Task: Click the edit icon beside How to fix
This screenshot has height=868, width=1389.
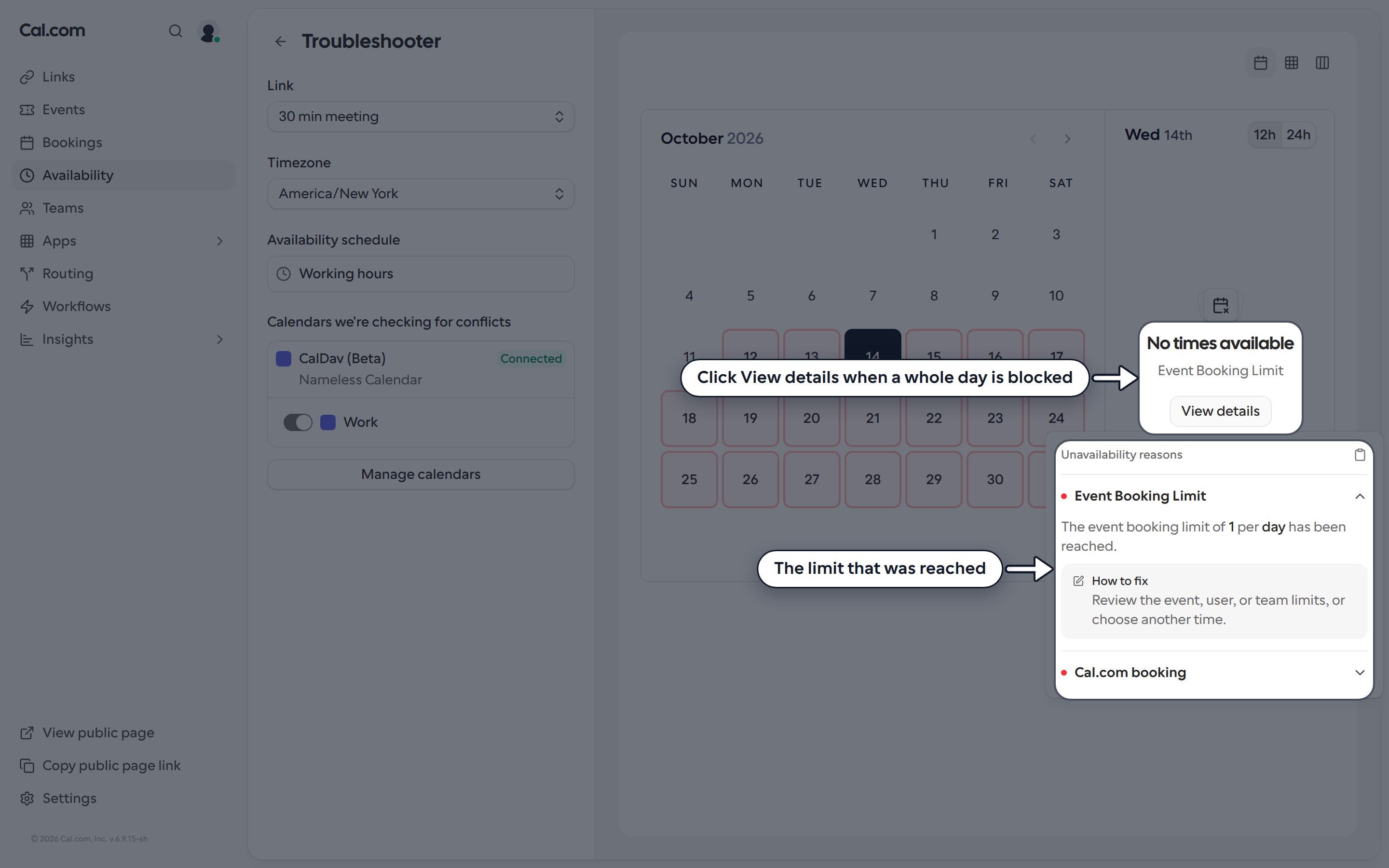Action: (1078, 581)
